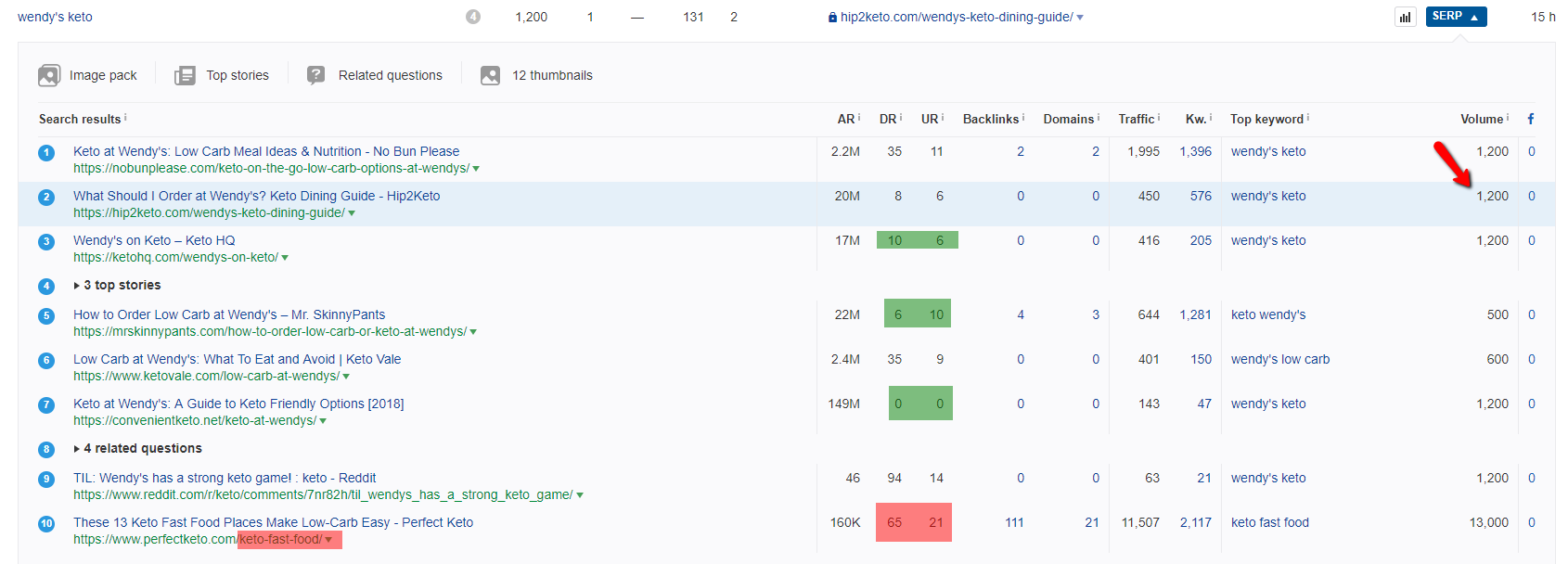Open dropdown next to hip2keto.com top URL
The image size is (1568, 564).
point(1080,18)
